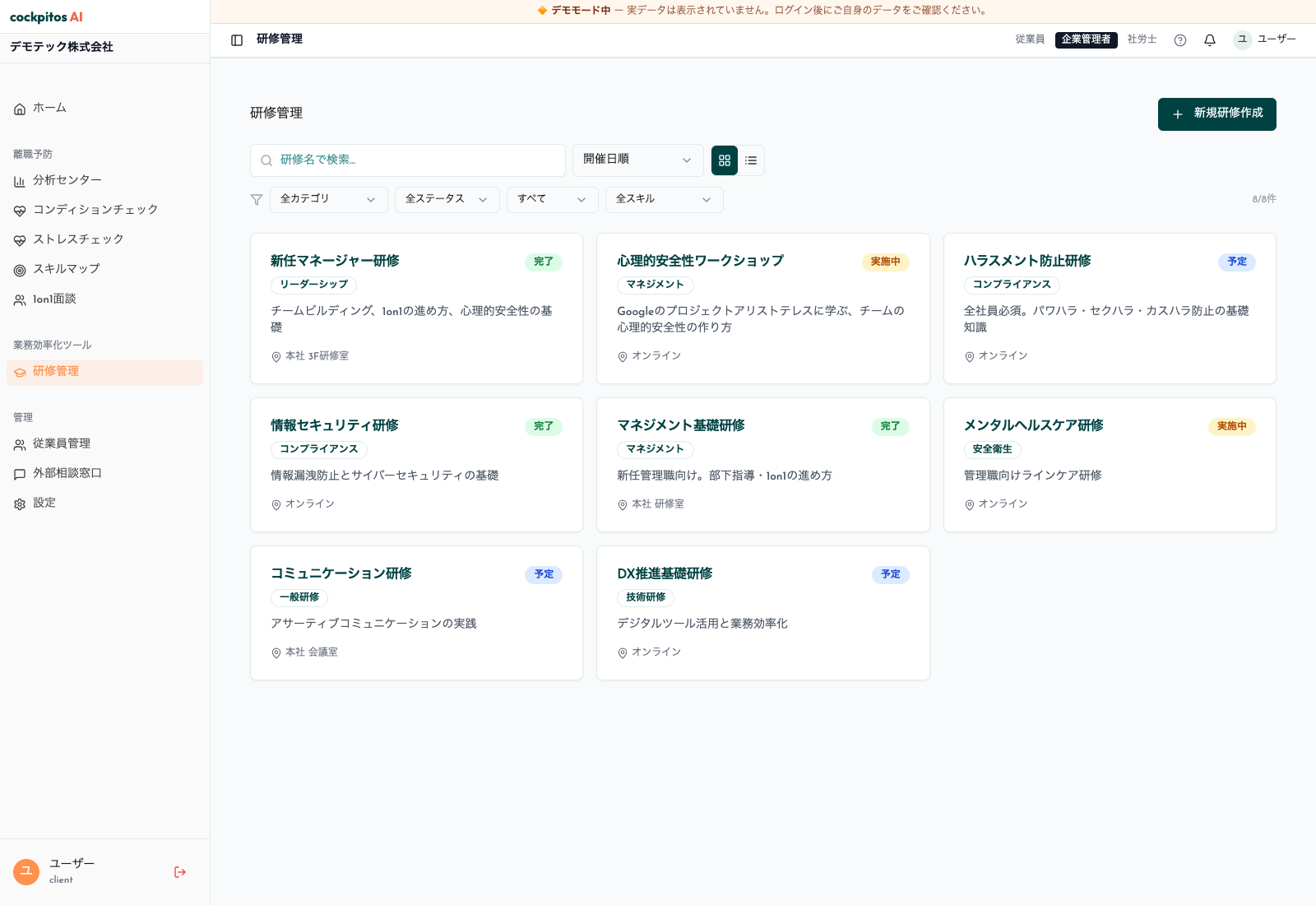This screenshot has height=905, width=1316.
Task: Click the 研修管理 graduation cap icon
Action: [x=20, y=372]
